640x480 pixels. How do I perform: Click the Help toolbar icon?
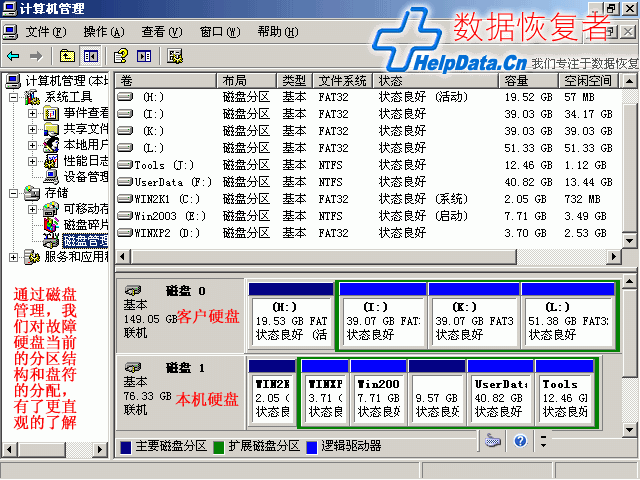coord(121,56)
